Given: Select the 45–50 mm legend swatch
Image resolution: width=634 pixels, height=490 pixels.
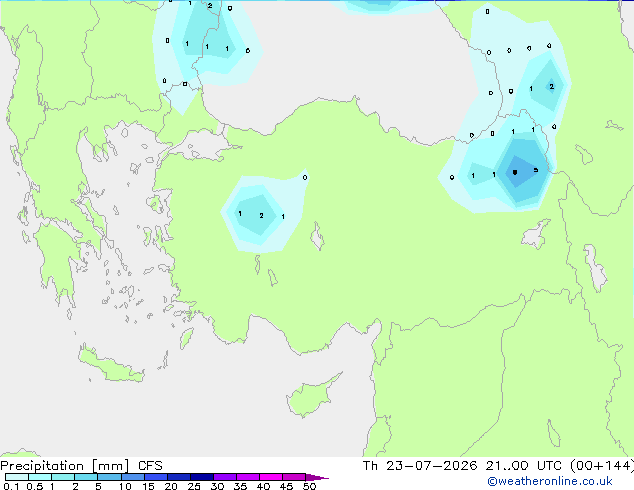Looking at the screenshot, I should tap(294, 477).
